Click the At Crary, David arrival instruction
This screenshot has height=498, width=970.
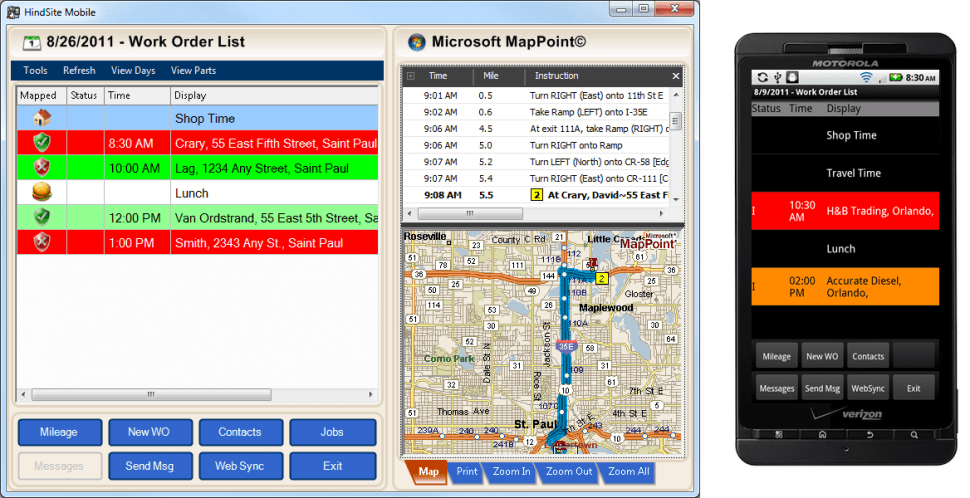536,195
